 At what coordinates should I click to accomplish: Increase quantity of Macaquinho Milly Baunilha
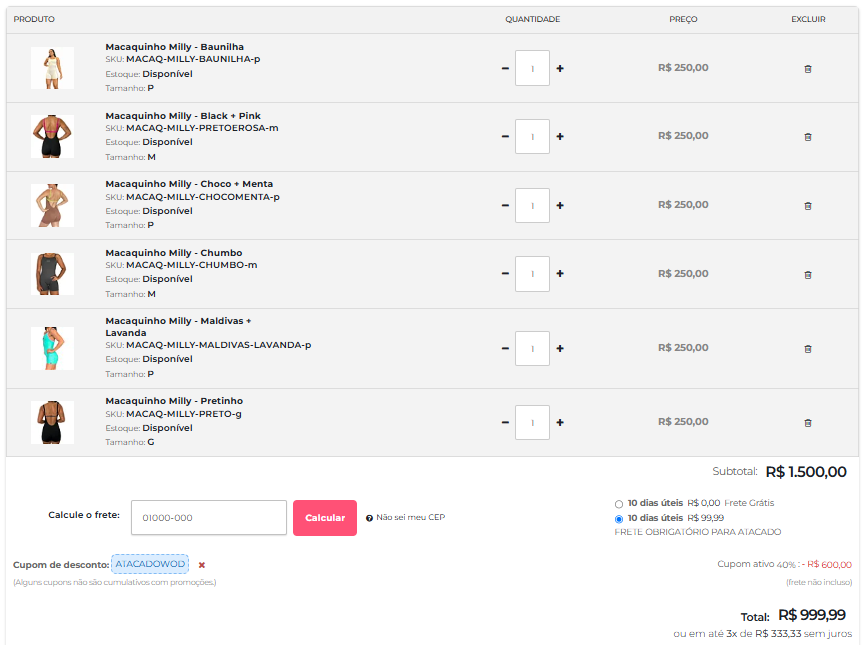[560, 69]
